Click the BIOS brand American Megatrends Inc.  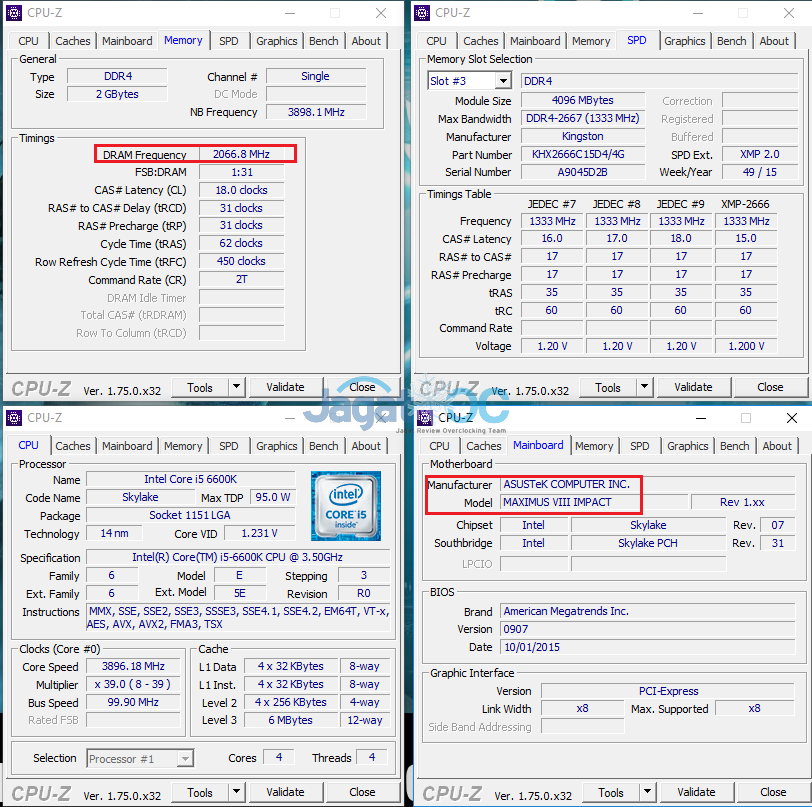coord(647,611)
